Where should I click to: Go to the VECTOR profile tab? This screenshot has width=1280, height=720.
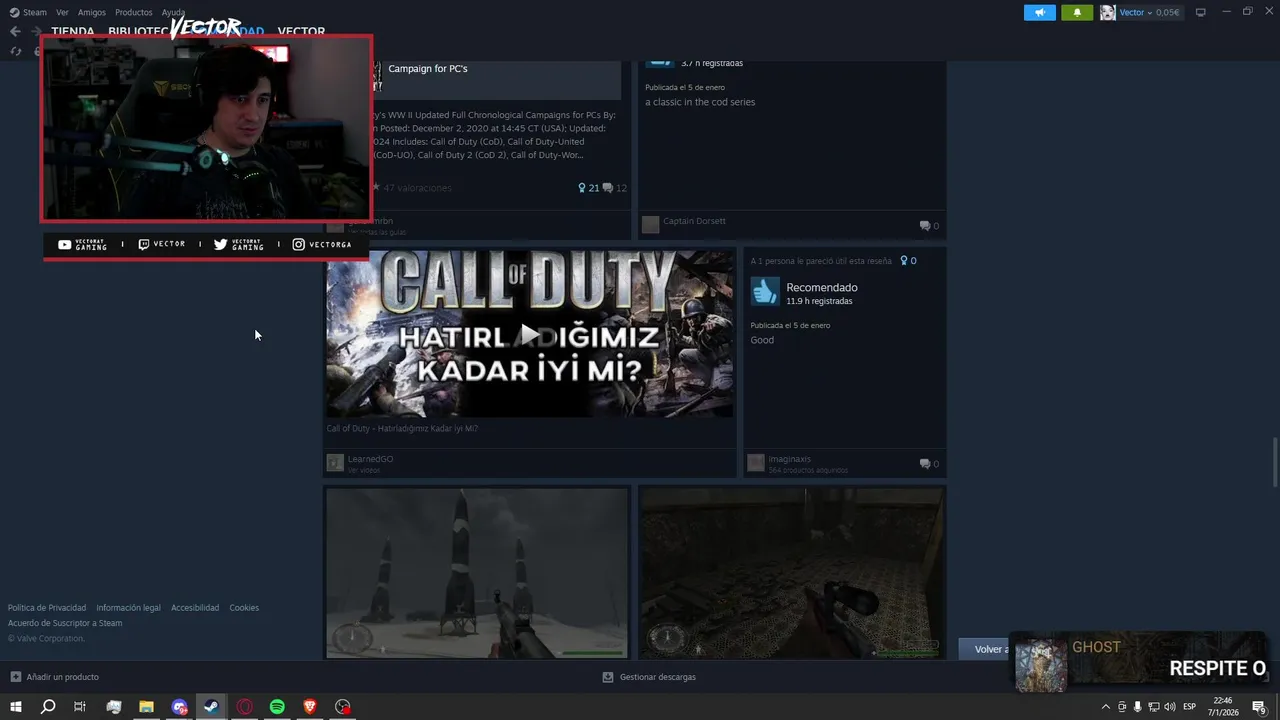pyautogui.click(x=301, y=32)
